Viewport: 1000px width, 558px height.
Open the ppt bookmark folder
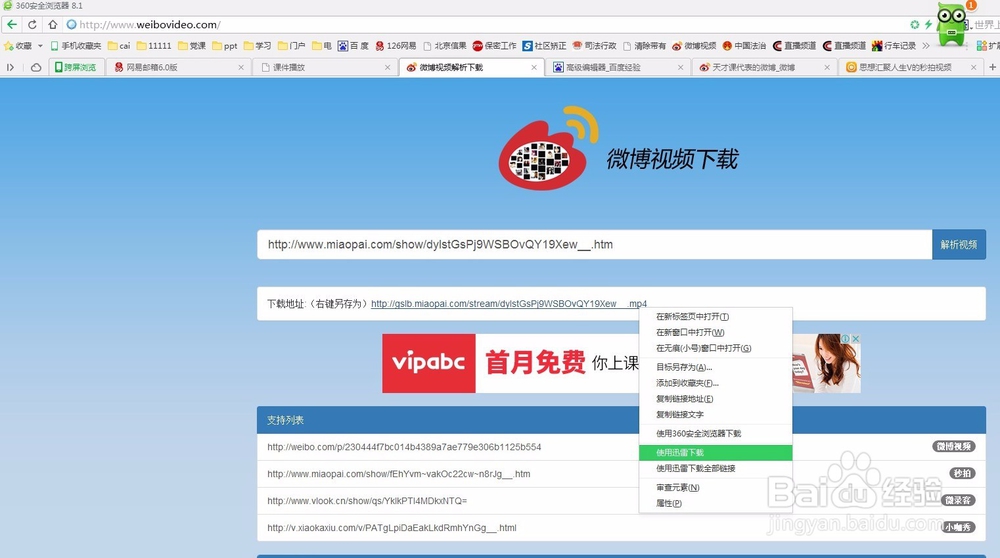tap(225, 46)
